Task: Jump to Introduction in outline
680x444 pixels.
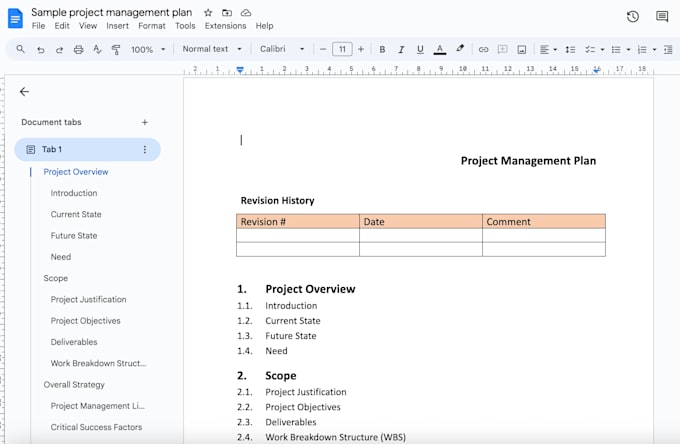Action: click(74, 193)
